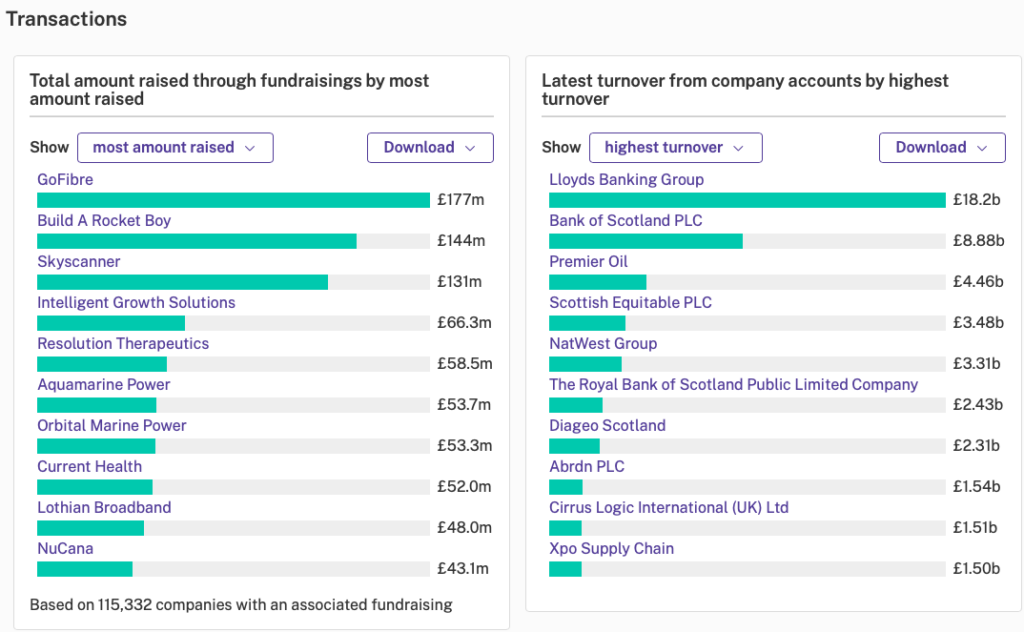Open the fundraisings panel Download dropdown
Image resolution: width=1024 pixels, height=632 pixels.
tap(430, 148)
